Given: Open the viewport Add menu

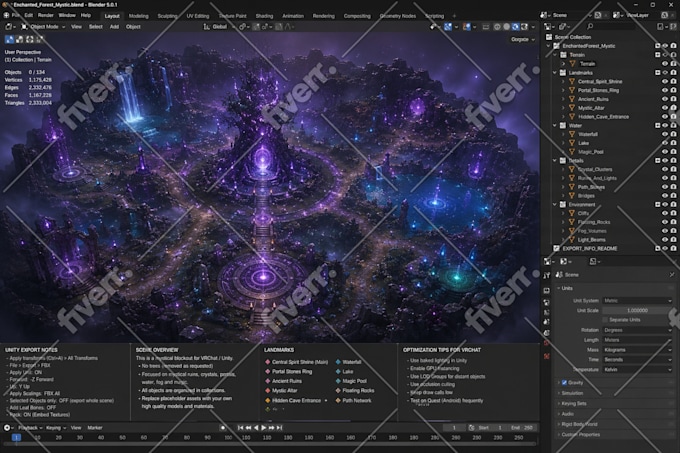Looking at the screenshot, I should point(114,27).
